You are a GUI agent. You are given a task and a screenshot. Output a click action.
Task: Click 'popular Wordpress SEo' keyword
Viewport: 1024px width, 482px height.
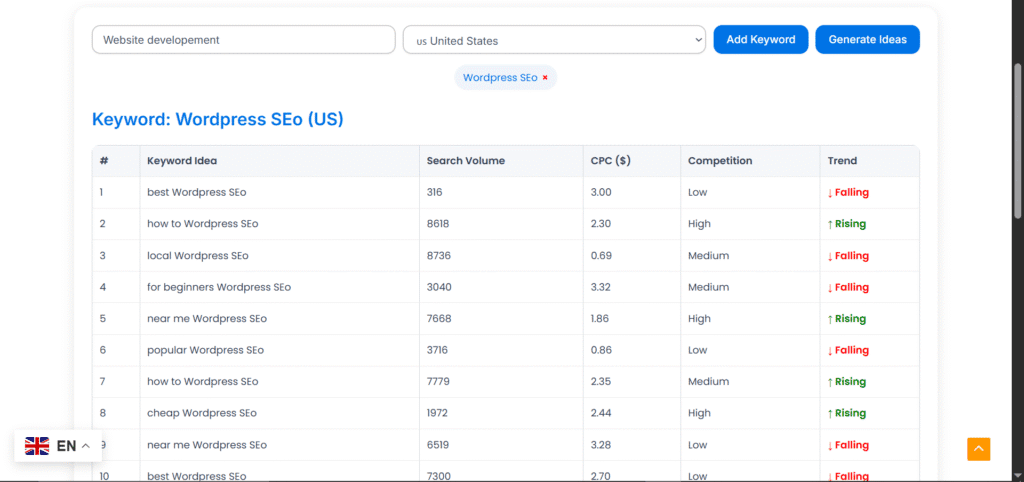pyautogui.click(x=205, y=350)
